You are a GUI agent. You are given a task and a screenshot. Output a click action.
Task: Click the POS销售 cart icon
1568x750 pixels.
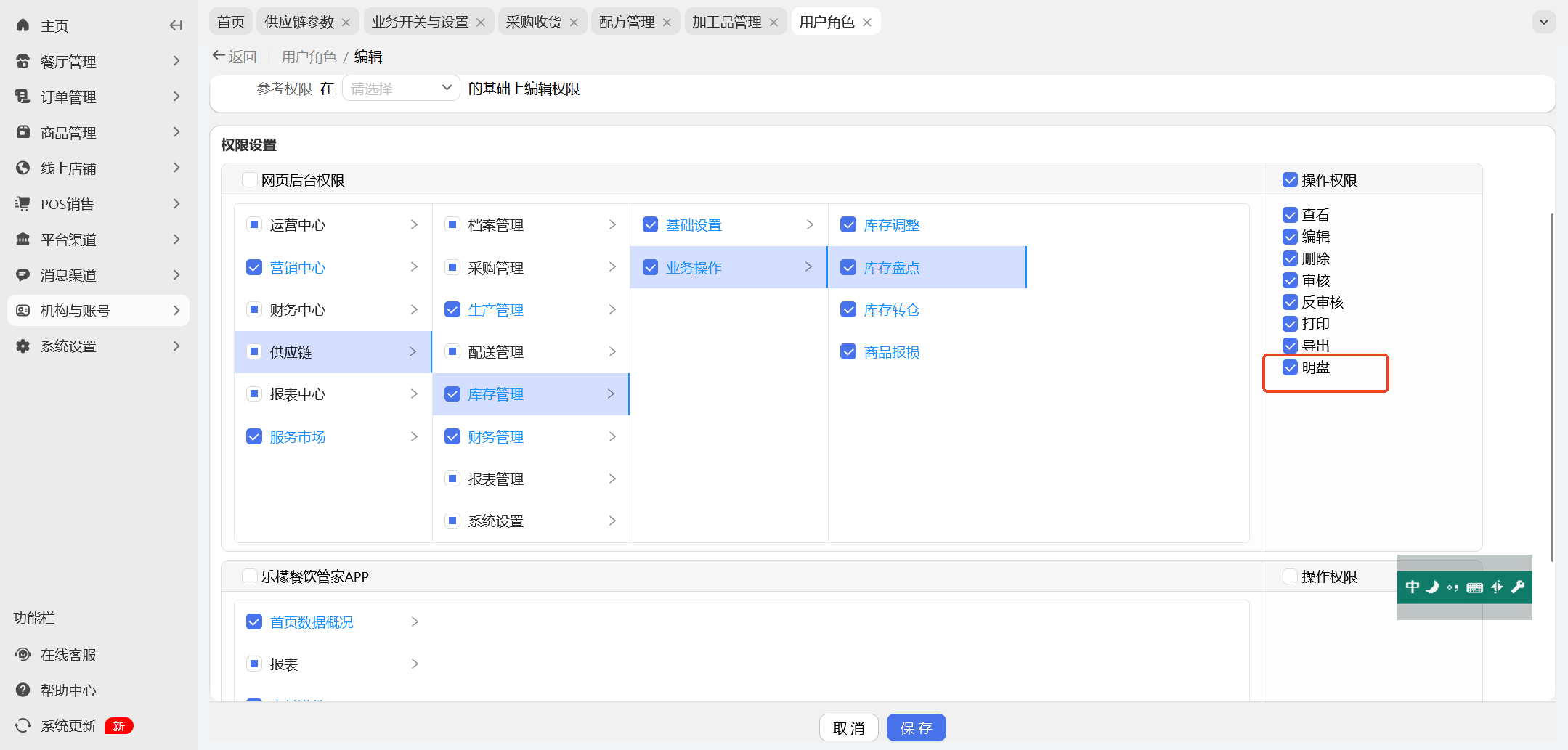[23, 203]
